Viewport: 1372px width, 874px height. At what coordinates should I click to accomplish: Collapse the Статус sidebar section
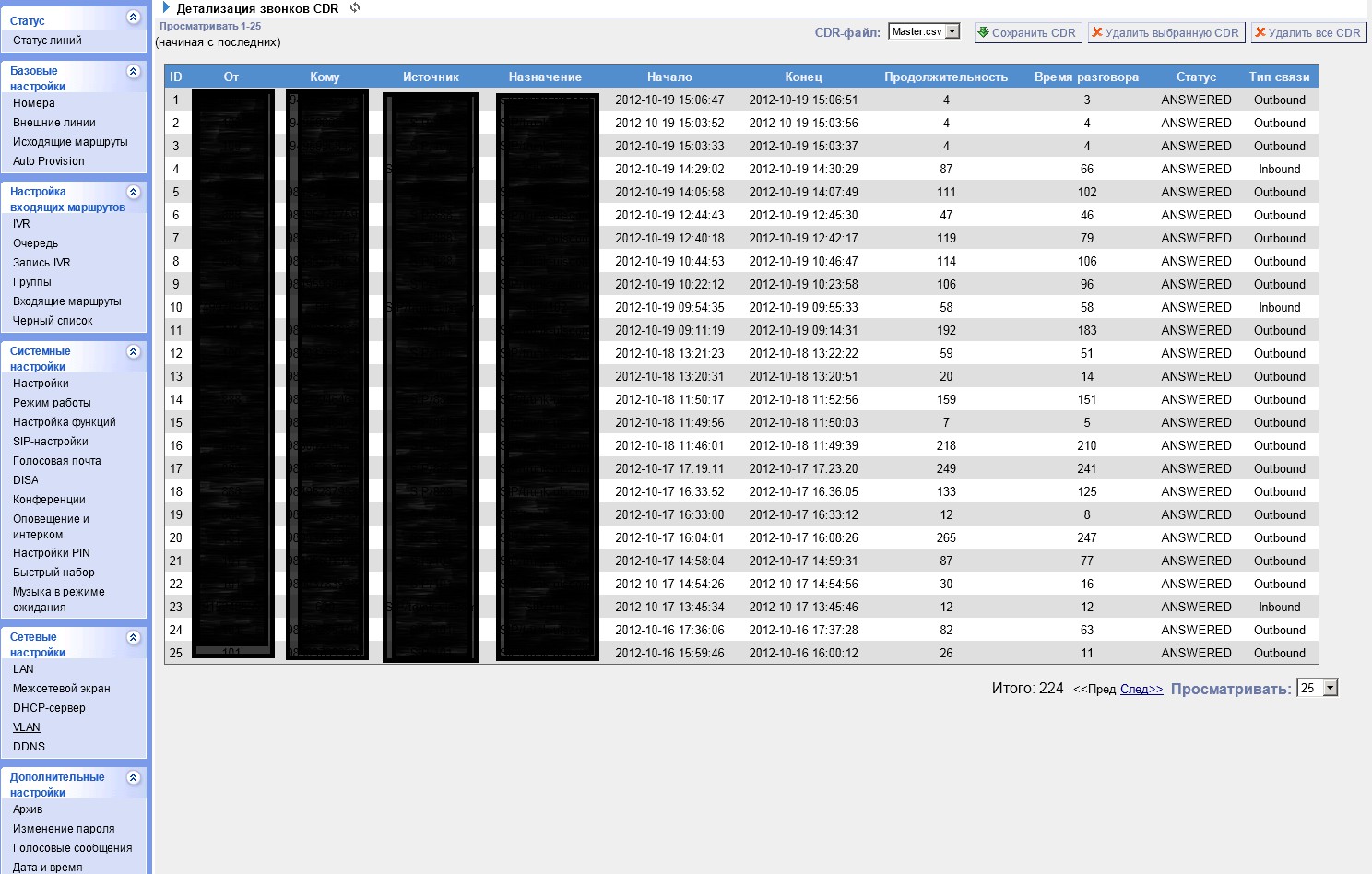coord(134,18)
